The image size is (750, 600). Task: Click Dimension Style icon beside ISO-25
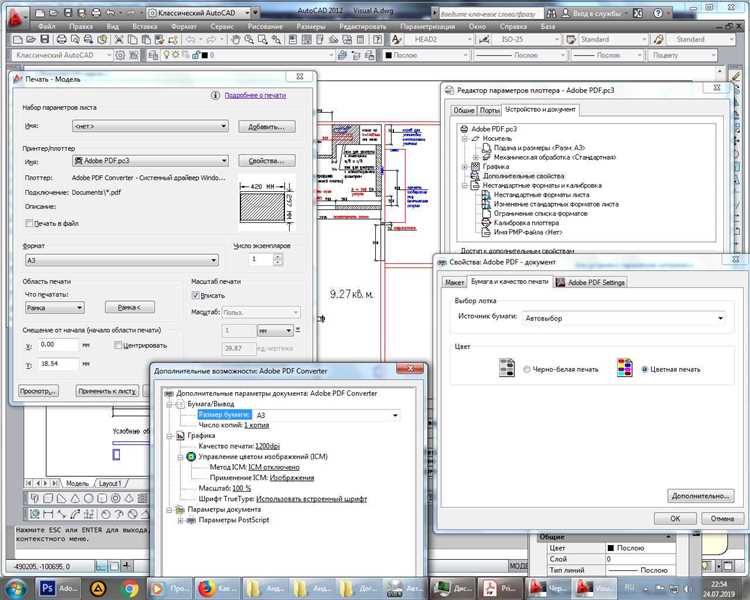485,40
